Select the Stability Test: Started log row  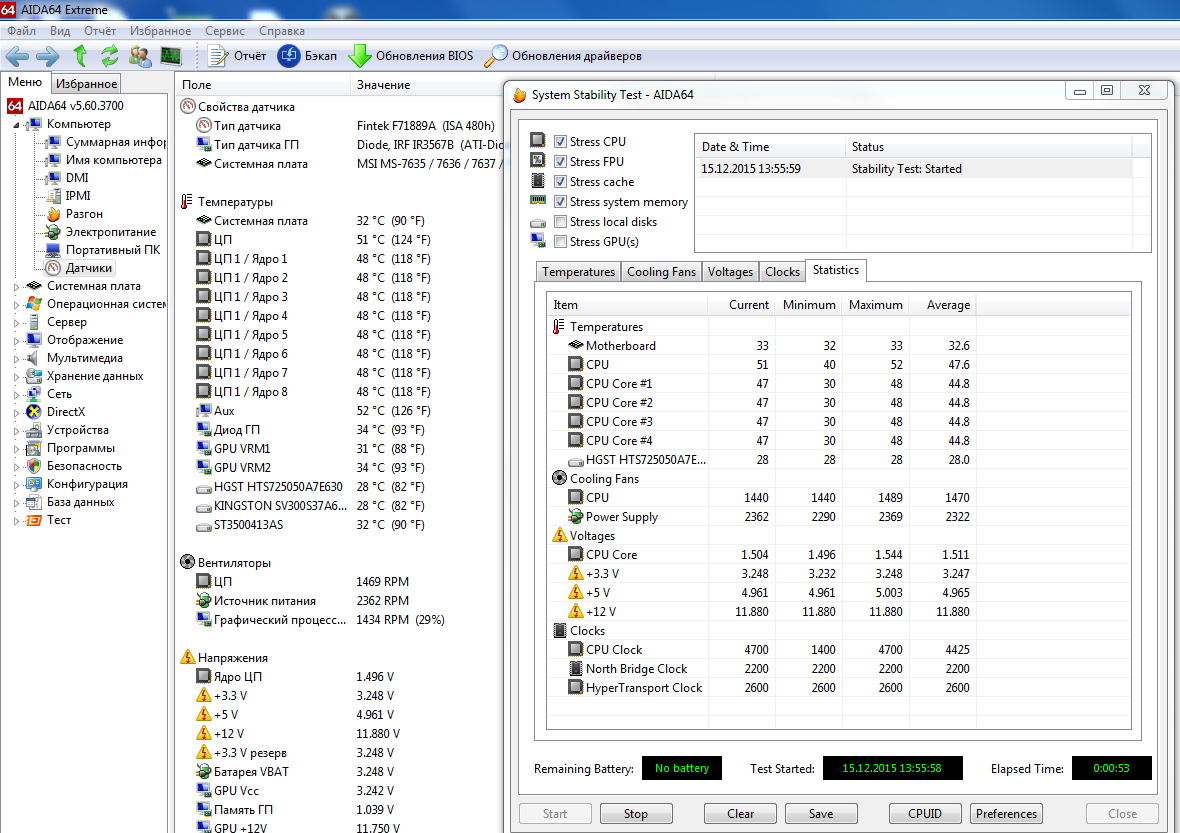pyautogui.click(x=914, y=169)
